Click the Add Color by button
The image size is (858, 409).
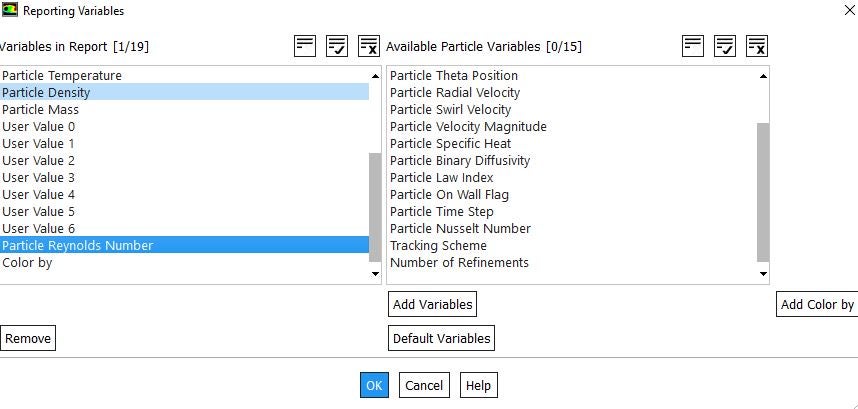[817, 304]
